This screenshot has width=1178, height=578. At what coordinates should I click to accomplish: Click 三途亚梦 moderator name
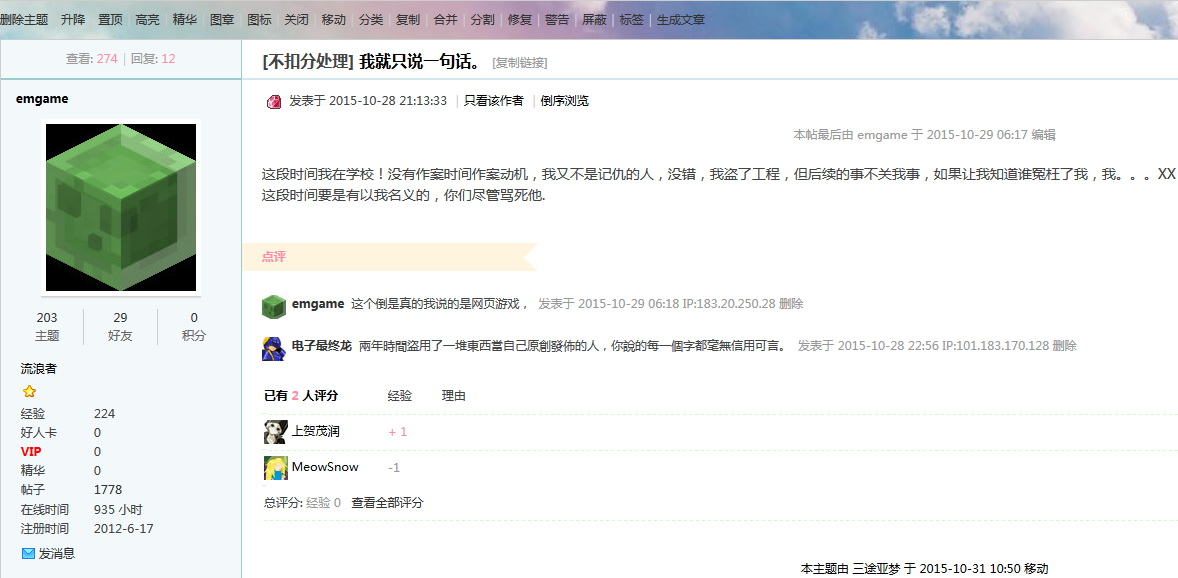tap(876, 568)
